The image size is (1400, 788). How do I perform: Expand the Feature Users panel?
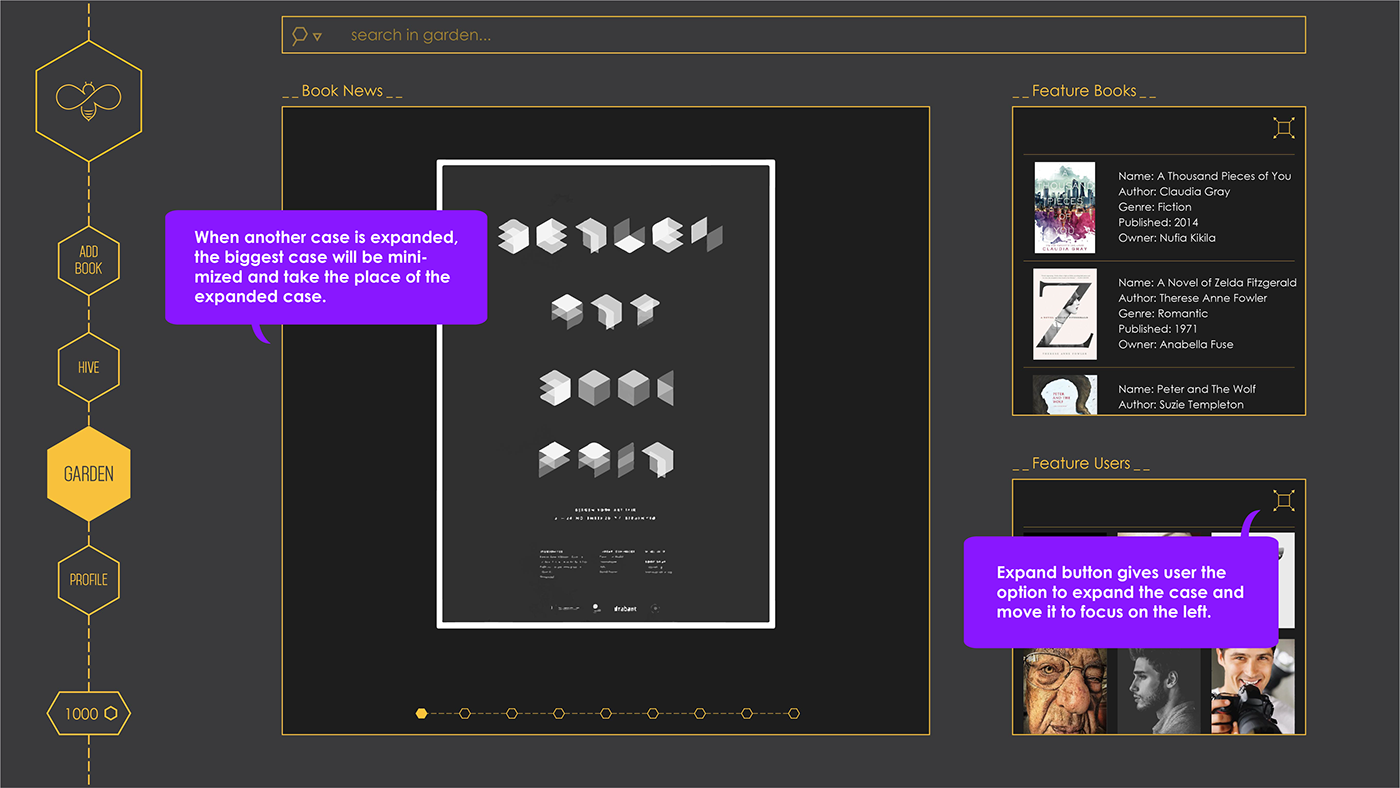tap(1284, 500)
